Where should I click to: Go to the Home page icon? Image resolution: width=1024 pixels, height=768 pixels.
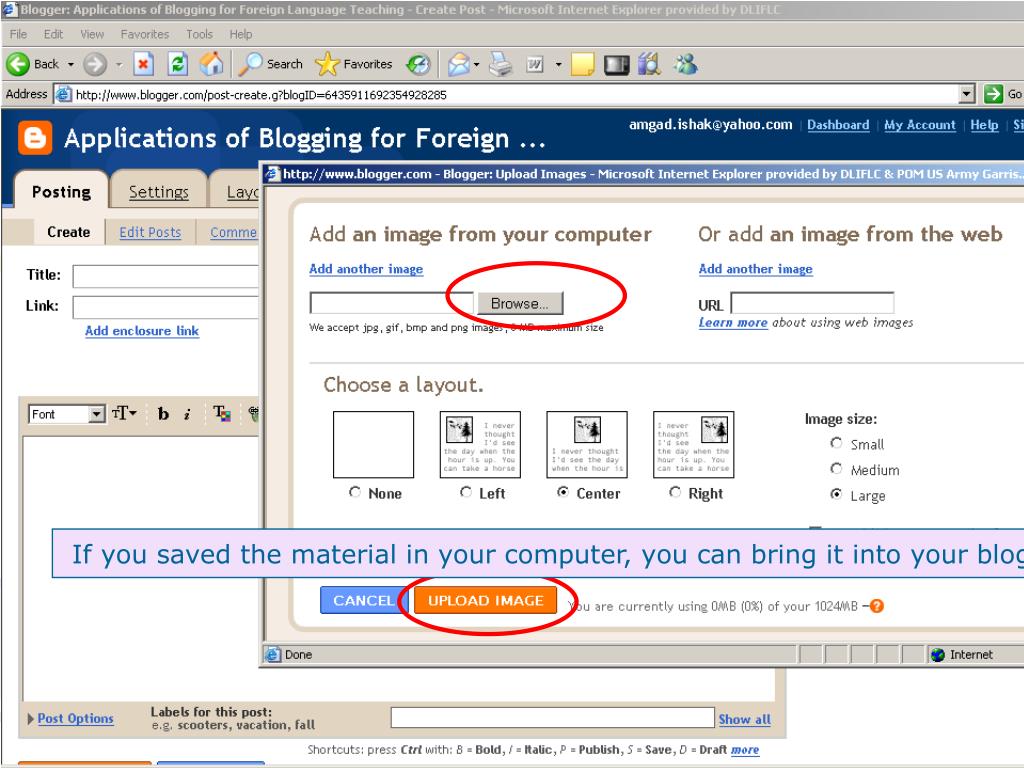coord(212,64)
